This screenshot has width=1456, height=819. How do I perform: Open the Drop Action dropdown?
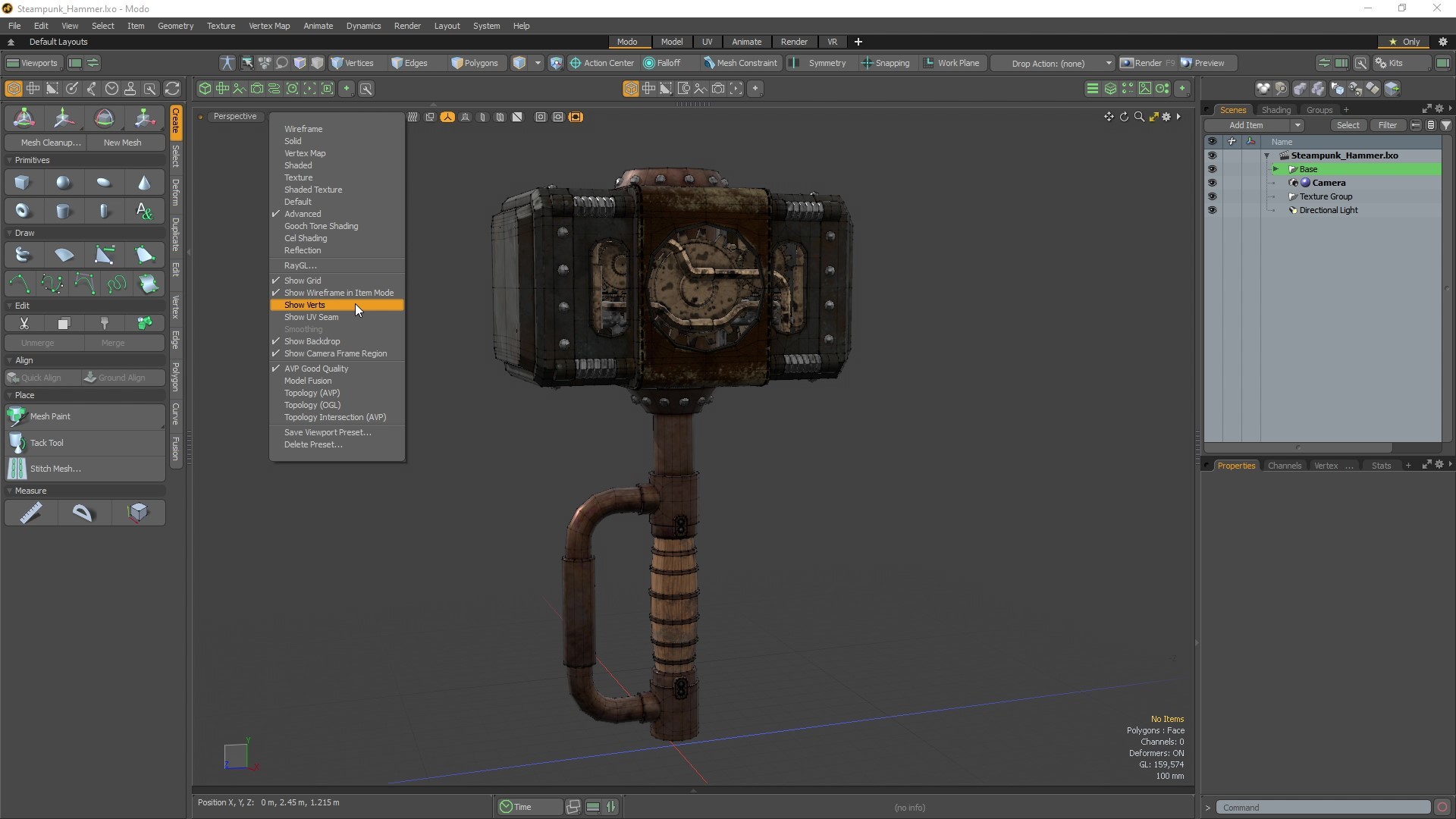point(1106,64)
